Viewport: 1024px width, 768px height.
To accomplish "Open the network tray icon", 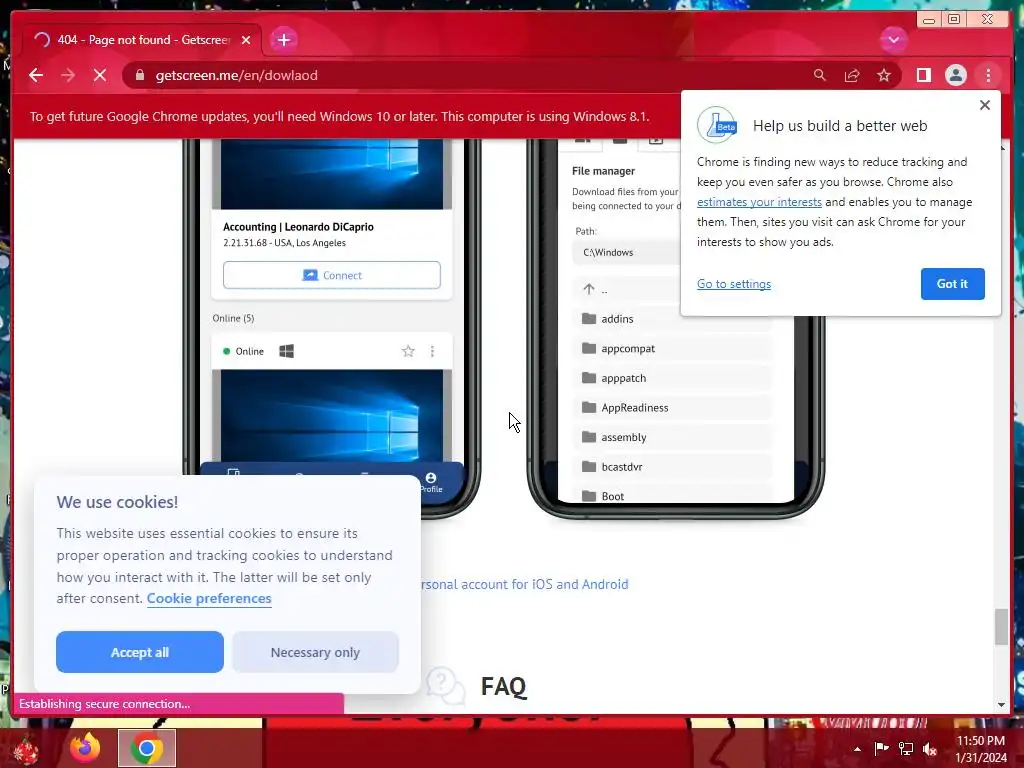I will coord(906,749).
